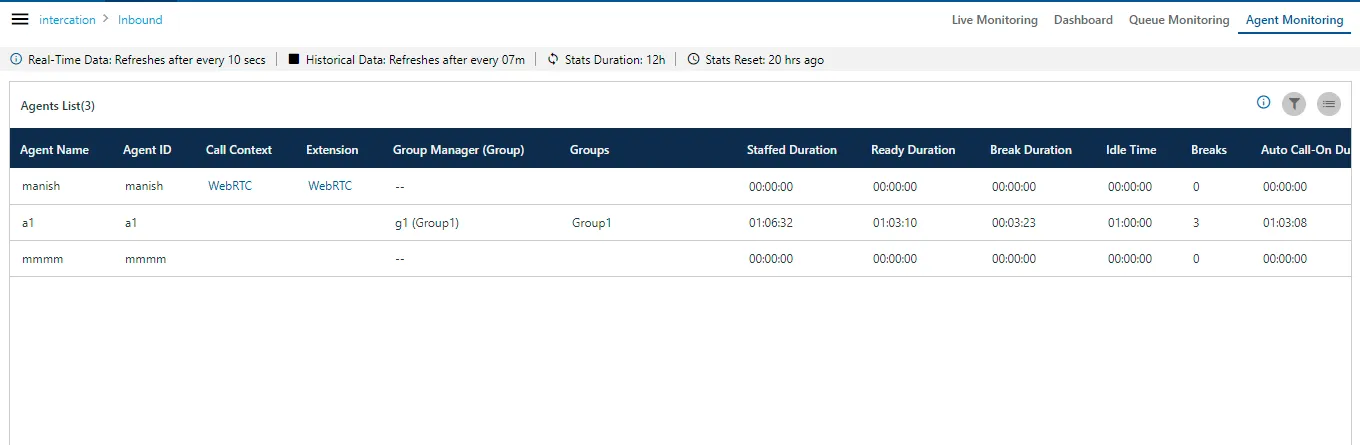Click the Auto Call-On column header
This screenshot has height=445, width=1360.
[1307, 150]
